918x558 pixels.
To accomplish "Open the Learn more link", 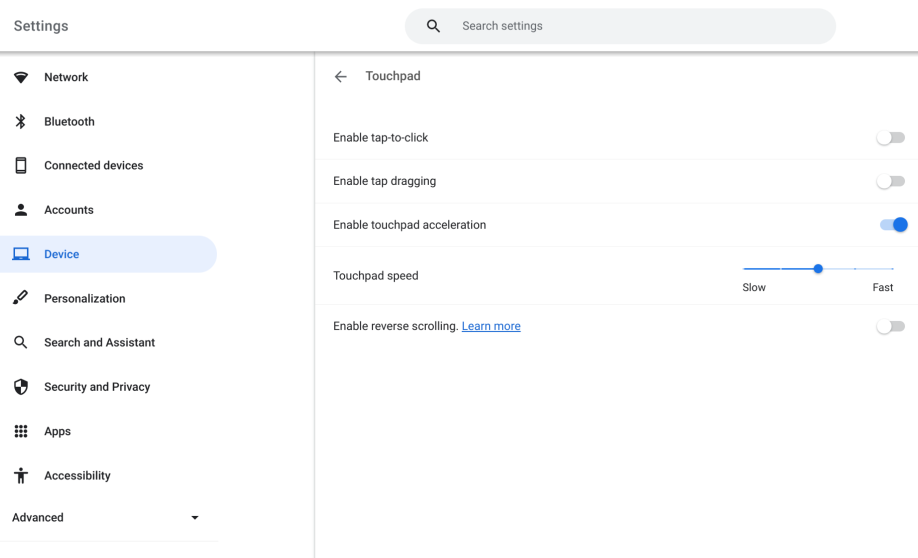I will [491, 326].
